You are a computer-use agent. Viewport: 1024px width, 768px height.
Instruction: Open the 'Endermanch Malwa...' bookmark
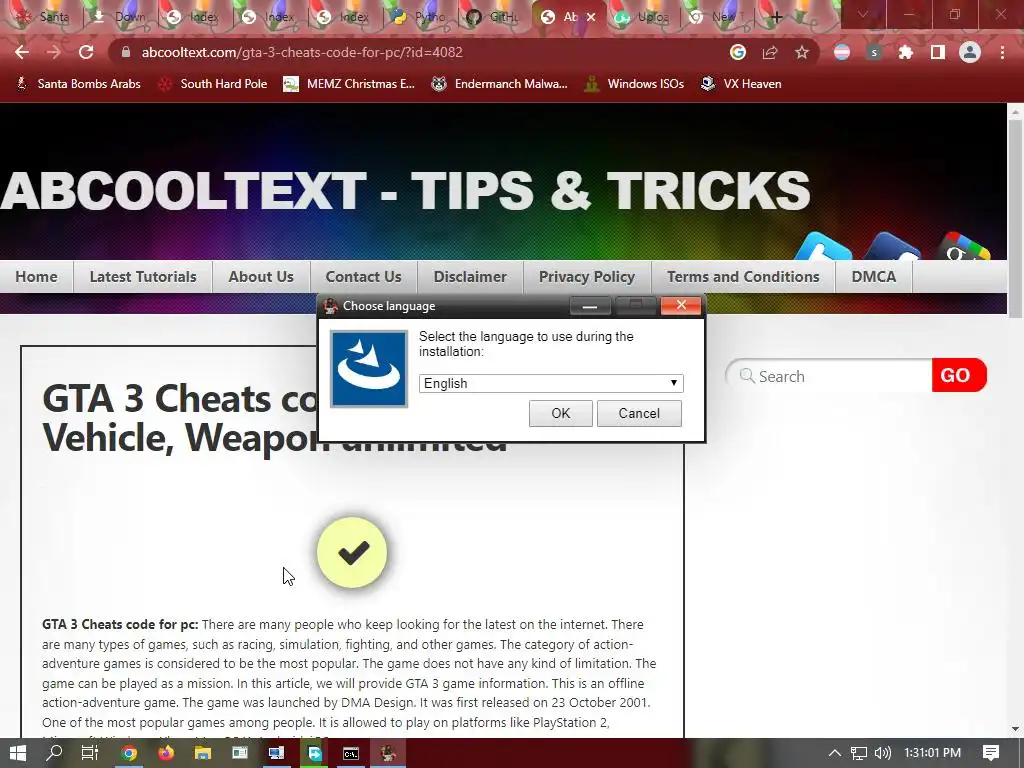[x=500, y=84]
